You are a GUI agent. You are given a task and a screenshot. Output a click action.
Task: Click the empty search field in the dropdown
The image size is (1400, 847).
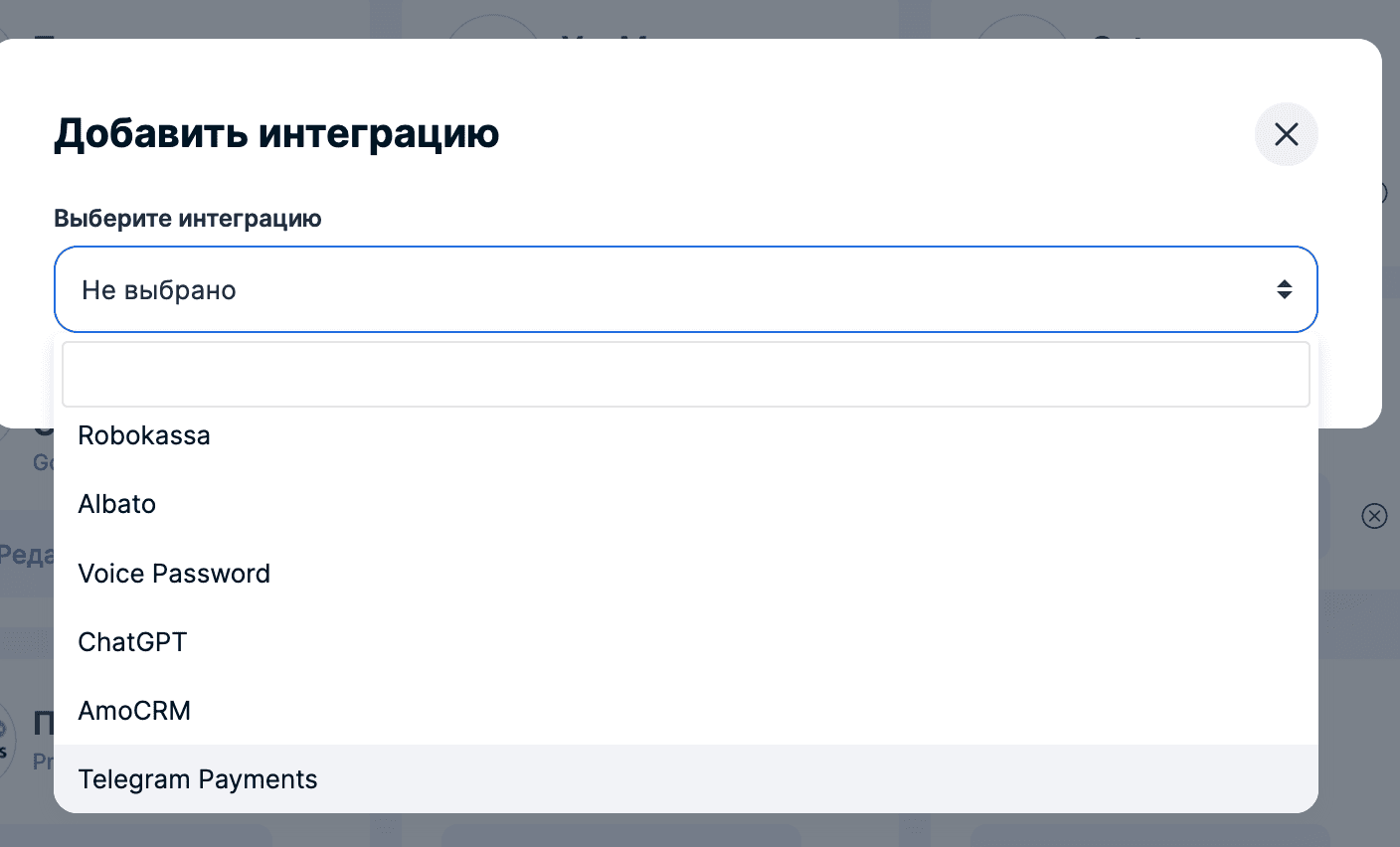tap(686, 374)
